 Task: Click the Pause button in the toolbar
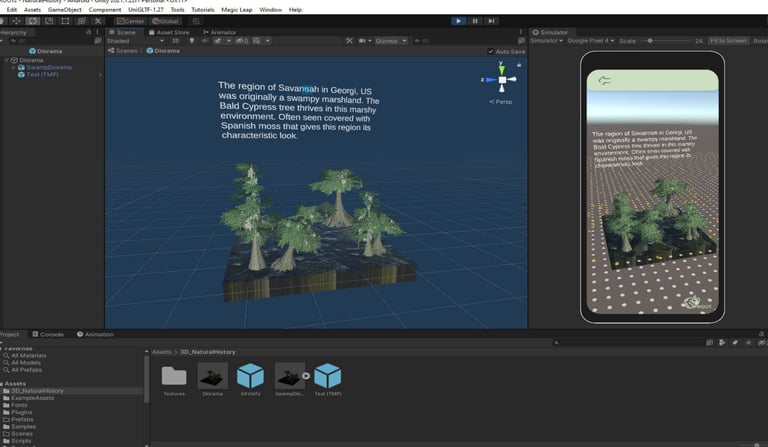pyautogui.click(x=475, y=20)
